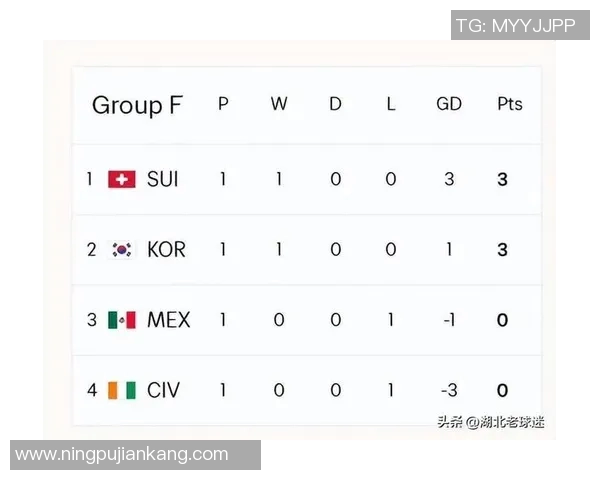Screen dimensions: 600x480
Task: Open the www.ningpujiankang.com link
Action: (122, 455)
